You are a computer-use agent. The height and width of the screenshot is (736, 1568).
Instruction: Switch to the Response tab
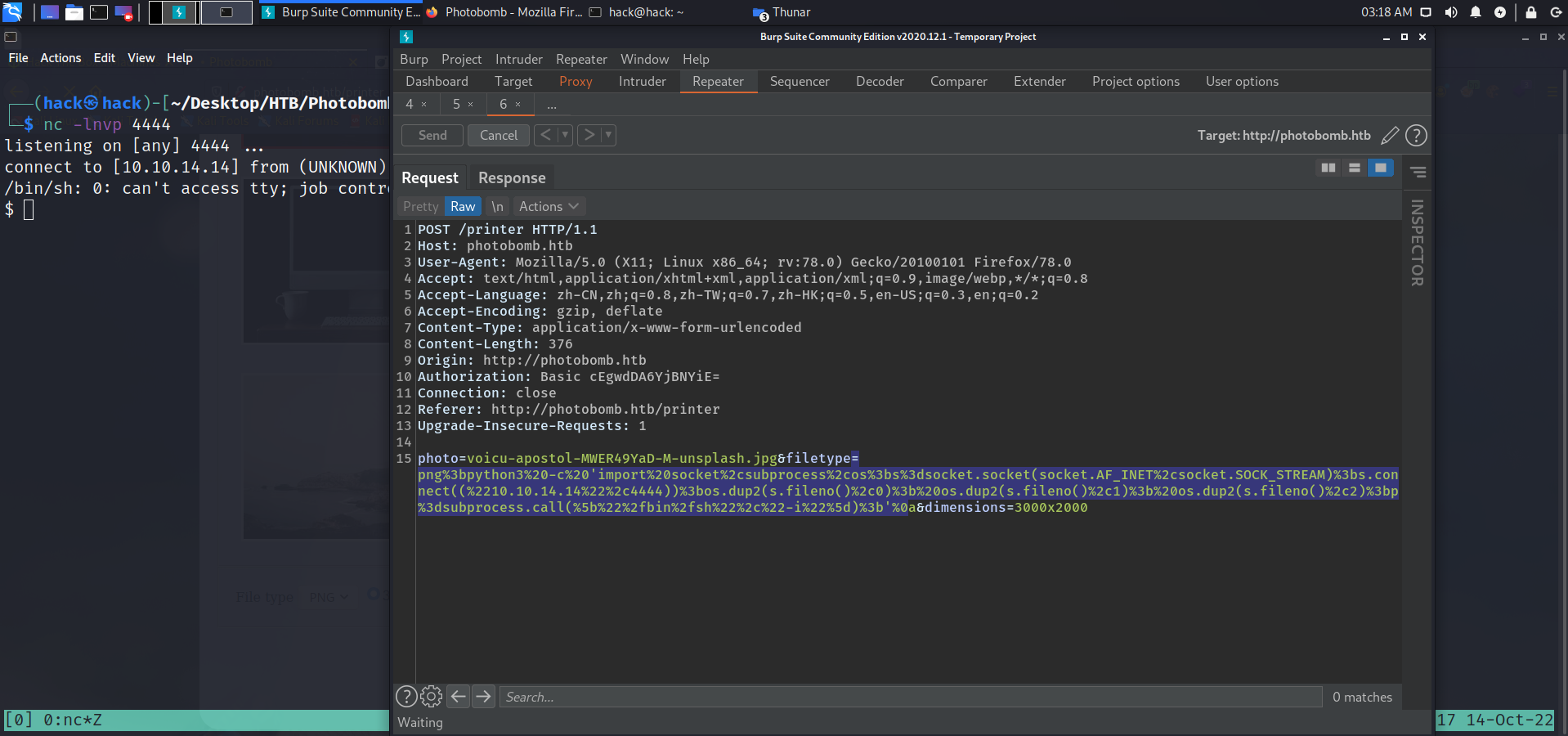point(512,178)
